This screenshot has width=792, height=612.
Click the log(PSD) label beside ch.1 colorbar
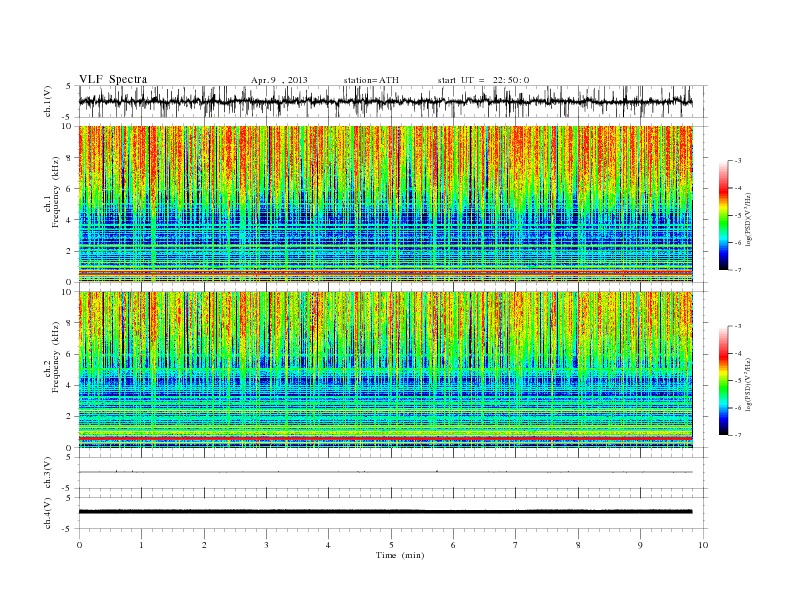(x=748, y=220)
